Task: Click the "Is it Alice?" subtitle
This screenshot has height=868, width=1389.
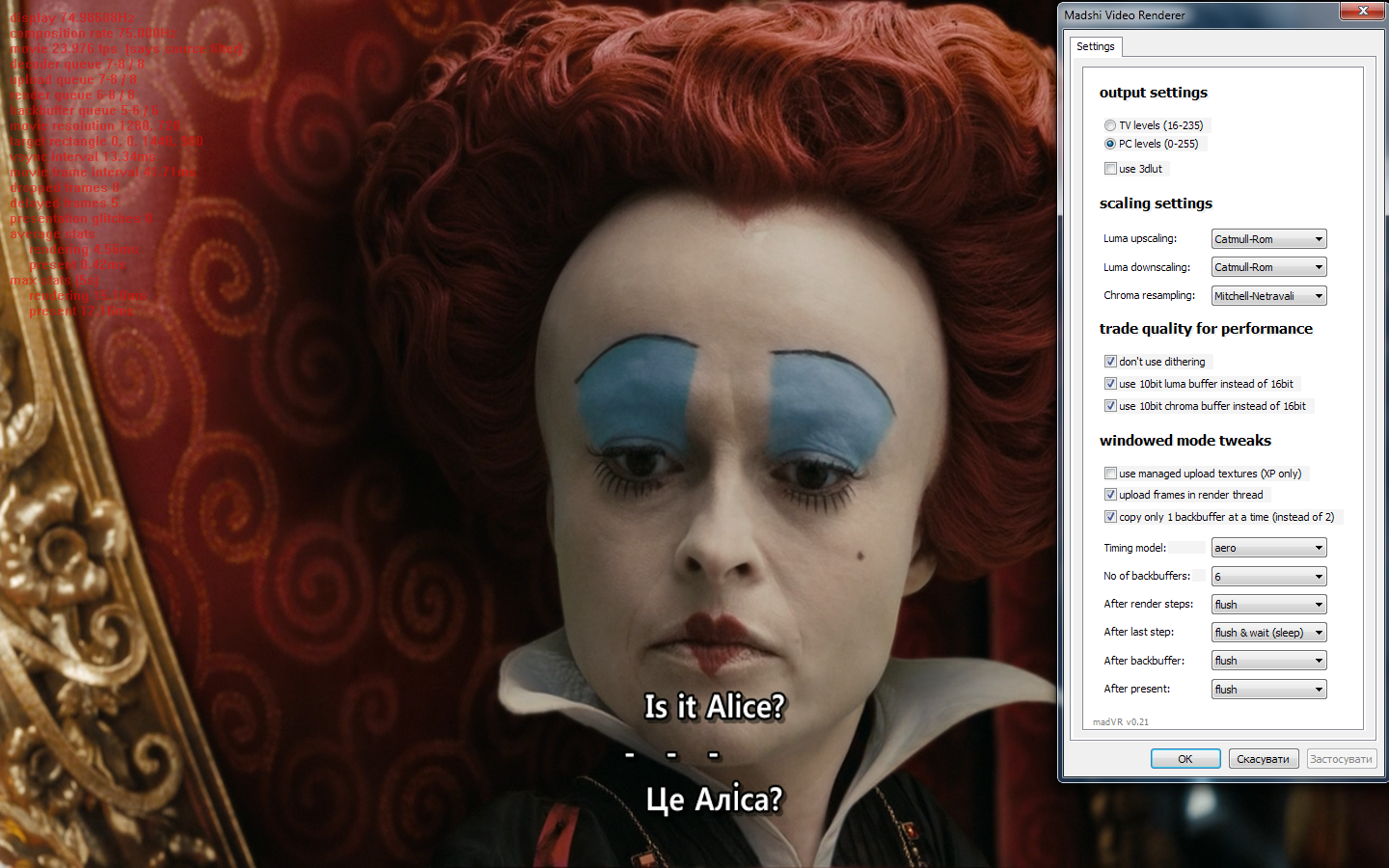Action: point(715,707)
